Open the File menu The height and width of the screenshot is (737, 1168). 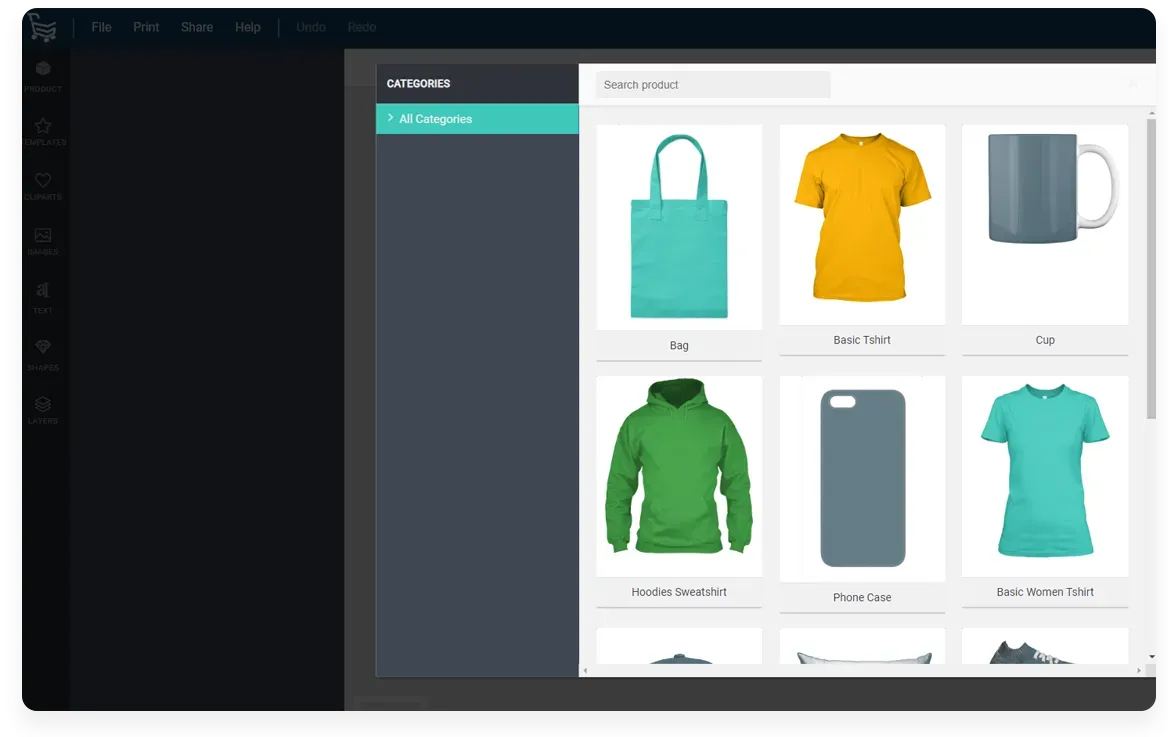101,27
